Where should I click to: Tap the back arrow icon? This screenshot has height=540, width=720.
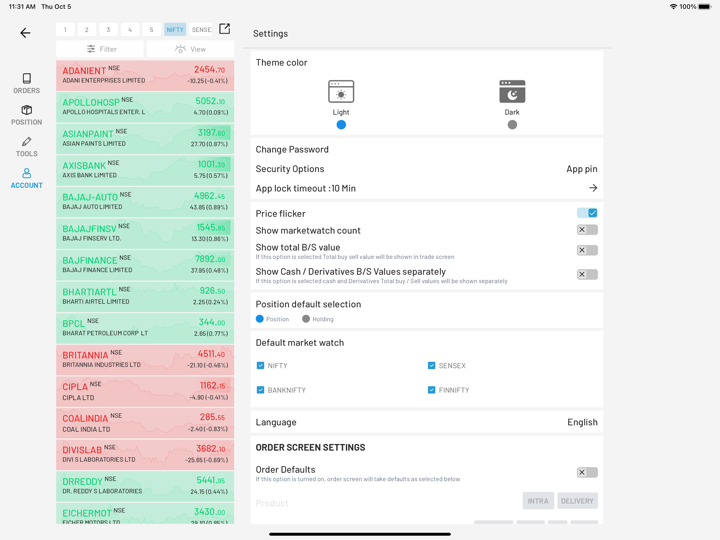tap(26, 33)
